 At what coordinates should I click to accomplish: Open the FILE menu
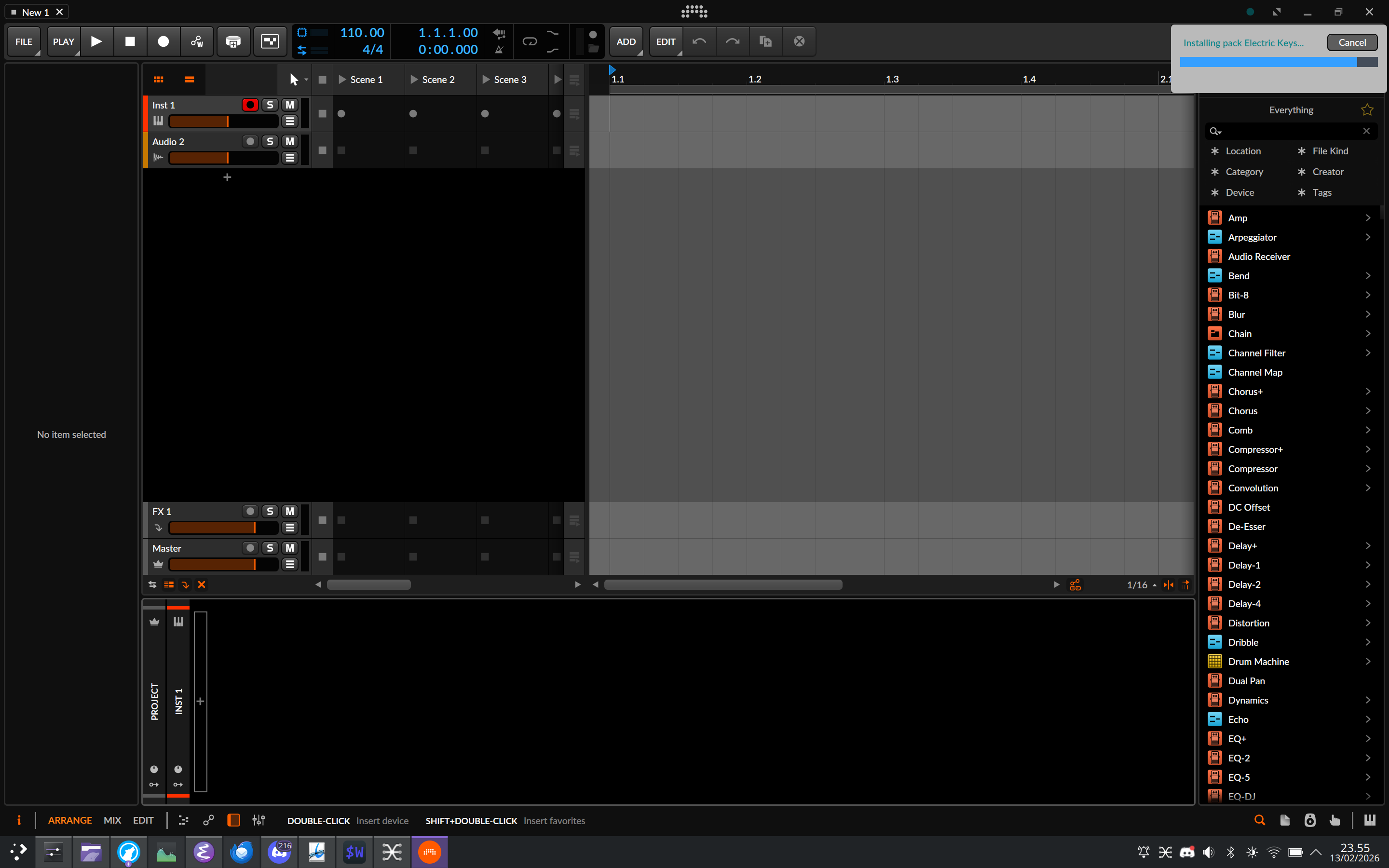[x=24, y=41]
